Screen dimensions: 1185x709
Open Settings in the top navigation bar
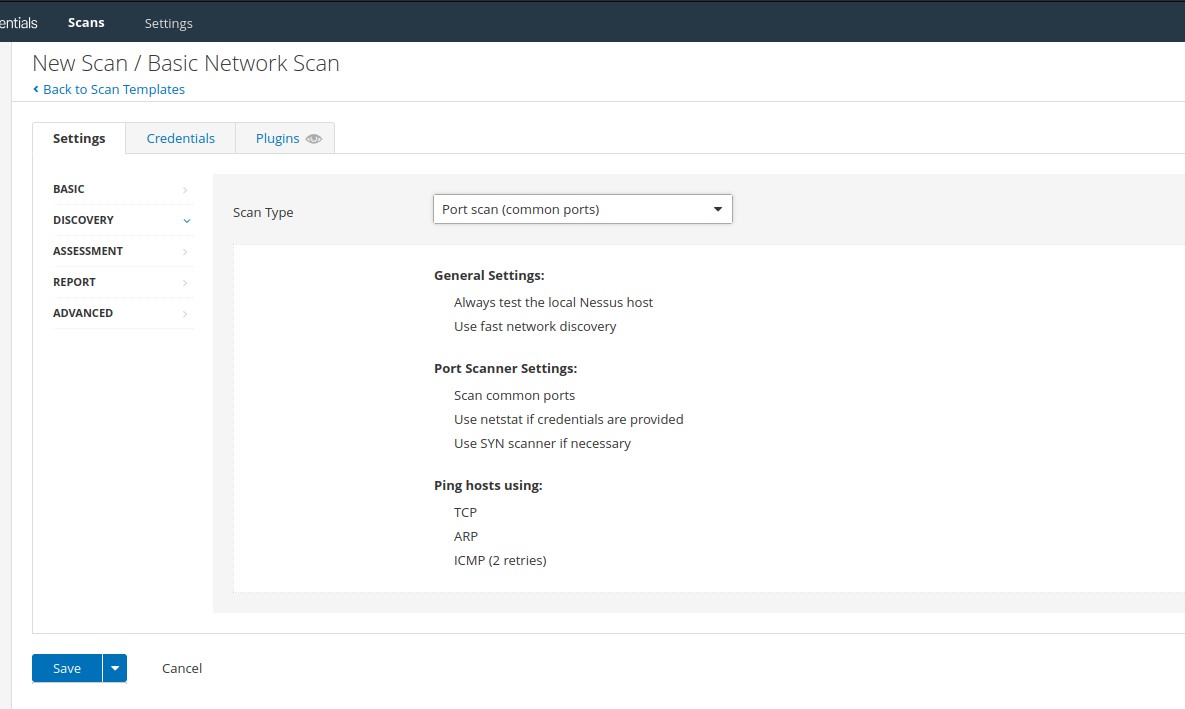tap(169, 23)
